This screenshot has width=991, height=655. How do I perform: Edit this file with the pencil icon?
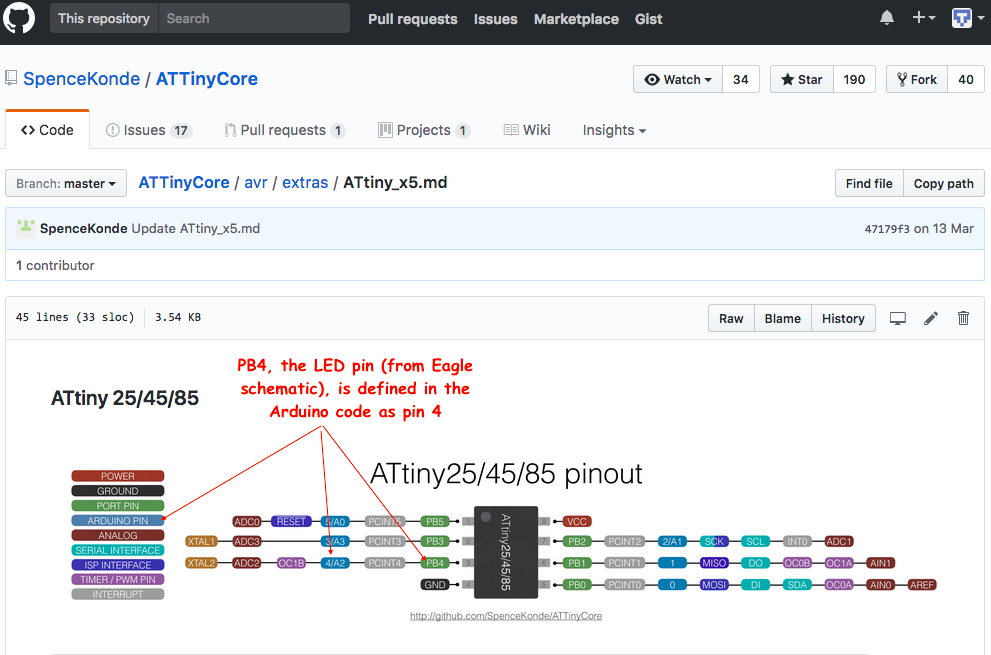pyautogui.click(x=931, y=318)
